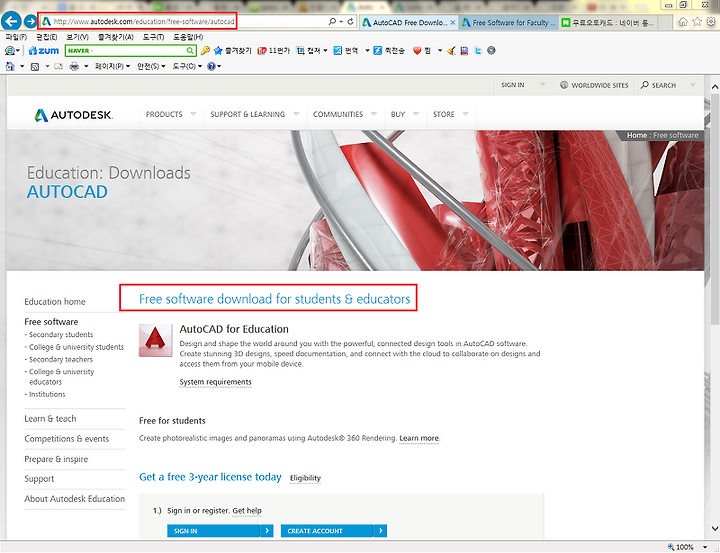Click the broom cleaner icon in toolbar
This screenshot has height=553, width=720.
[x=451, y=51]
